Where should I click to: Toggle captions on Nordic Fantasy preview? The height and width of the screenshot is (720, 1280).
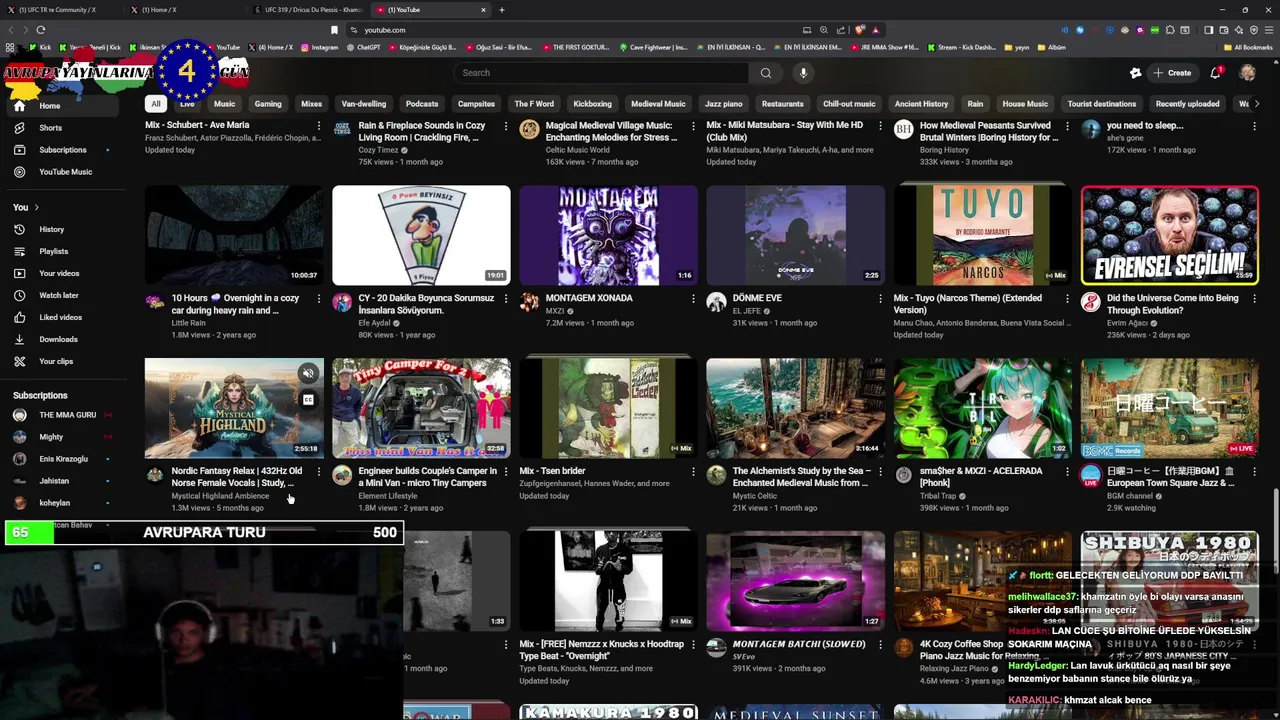[x=308, y=399]
